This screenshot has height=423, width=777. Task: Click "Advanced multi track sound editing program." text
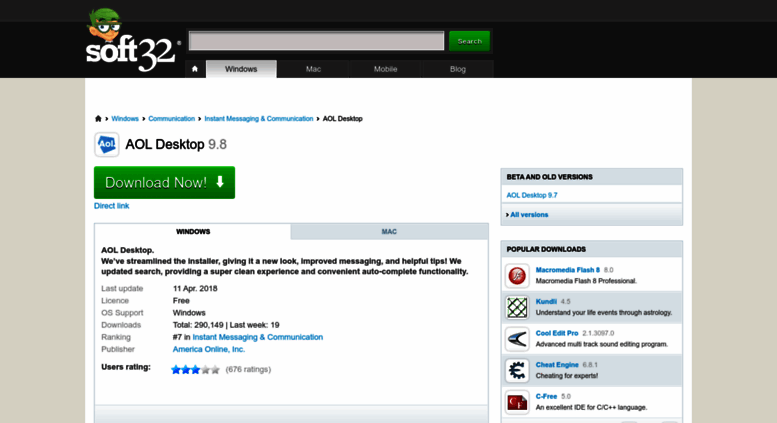tap(602, 344)
